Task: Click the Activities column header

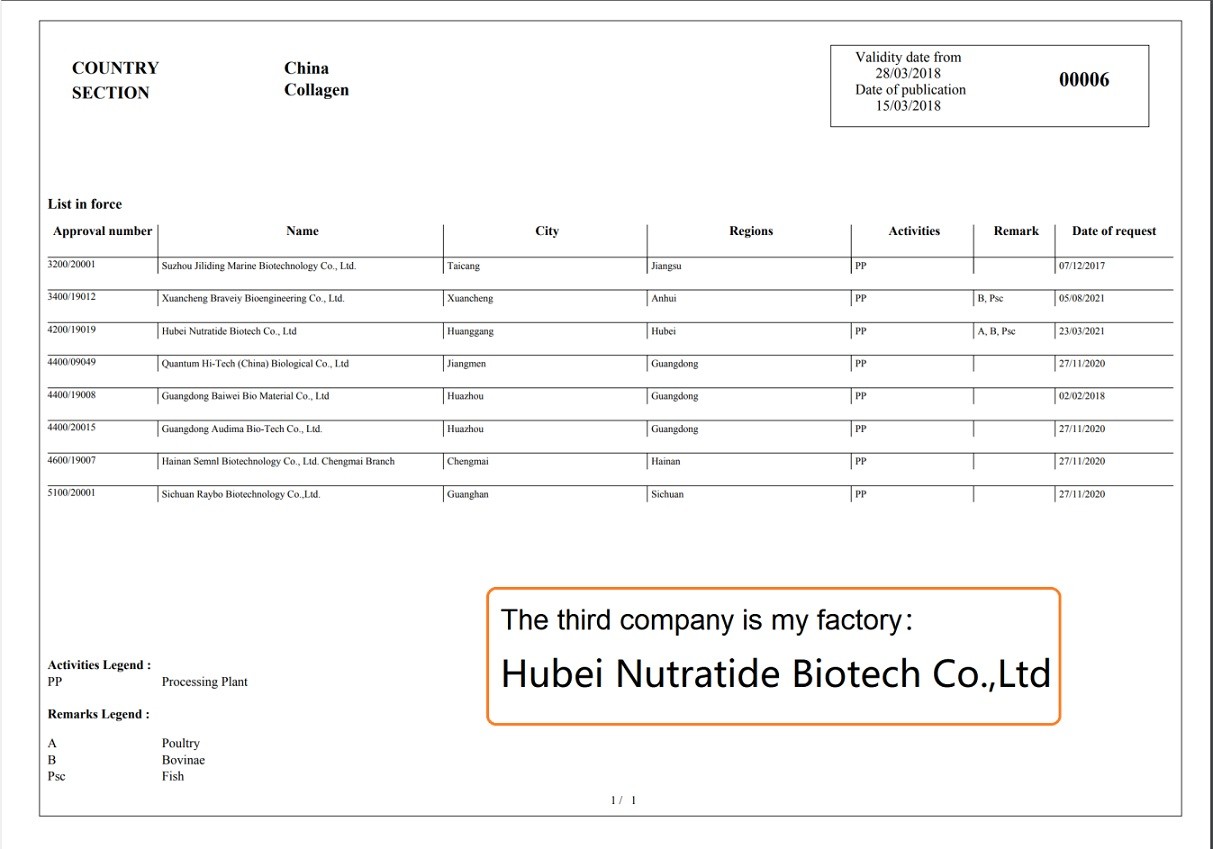Action: coord(914,231)
